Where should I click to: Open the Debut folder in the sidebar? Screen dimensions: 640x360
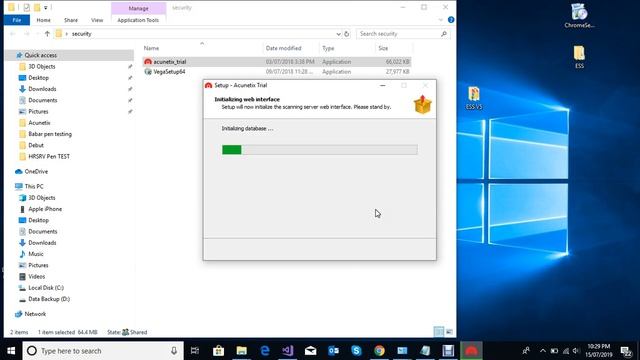pyautogui.click(x=36, y=145)
